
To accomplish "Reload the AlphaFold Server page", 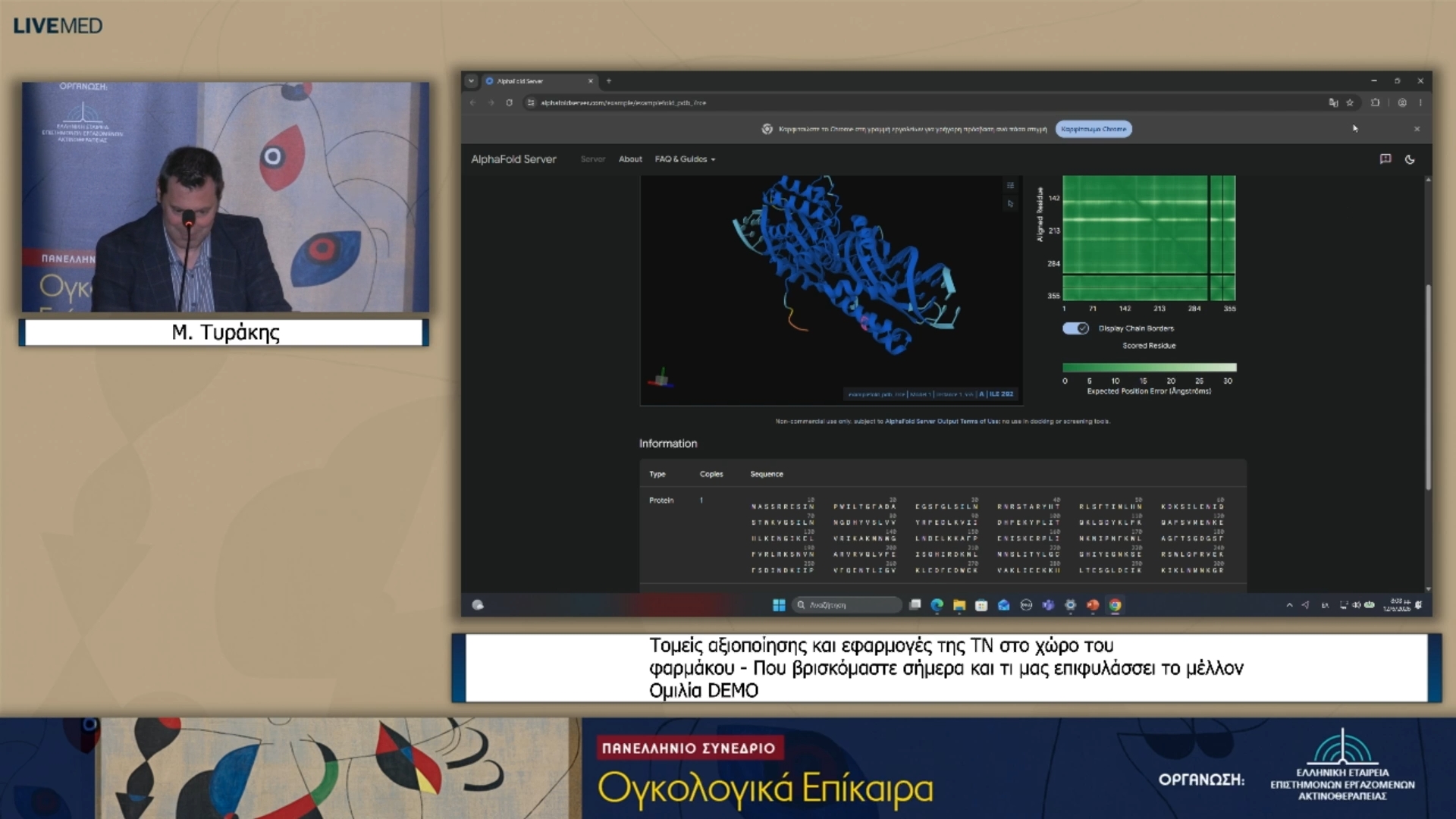I will [x=510, y=102].
